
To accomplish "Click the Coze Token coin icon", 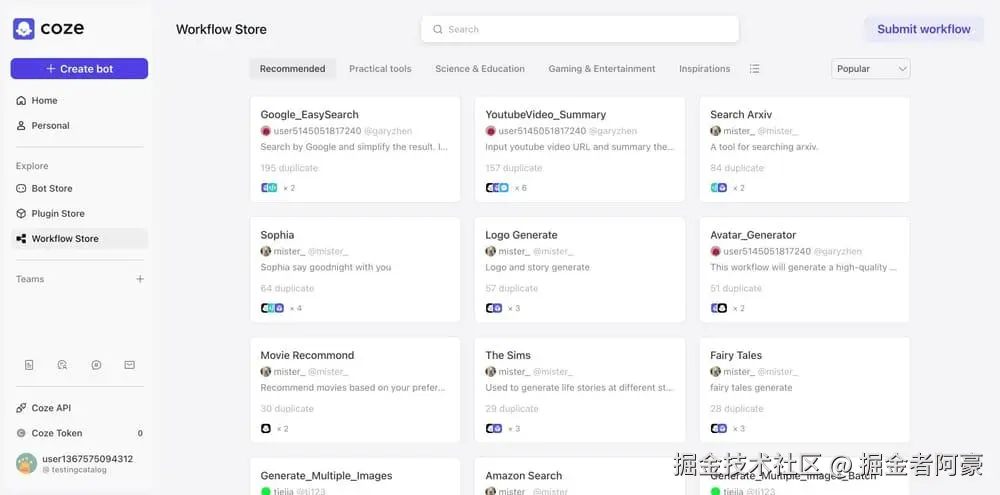I will click(x=21, y=433).
